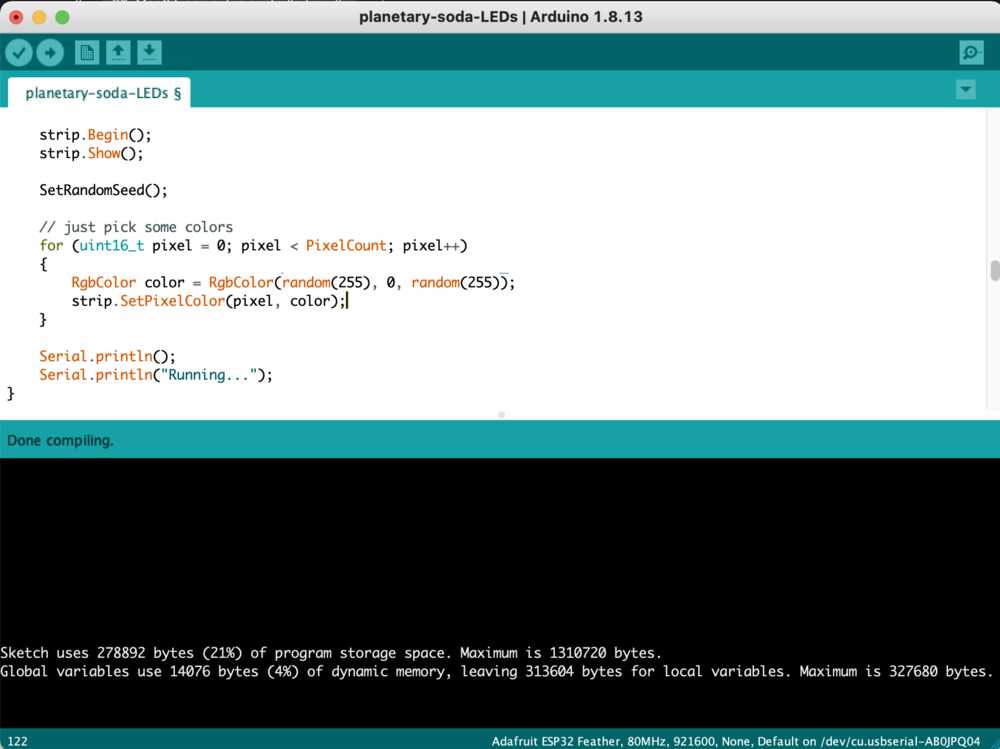Click the divider handle between editor and console
The image size is (1000, 749).
(501, 415)
